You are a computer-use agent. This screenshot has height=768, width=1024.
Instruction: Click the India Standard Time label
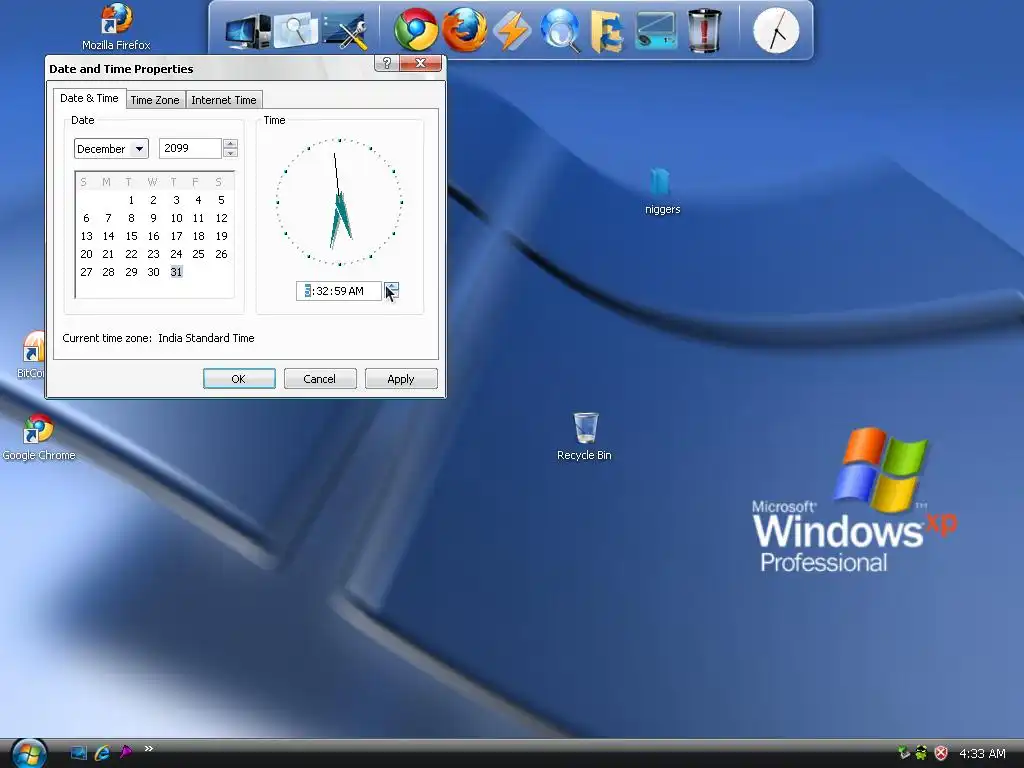(x=206, y=338)
